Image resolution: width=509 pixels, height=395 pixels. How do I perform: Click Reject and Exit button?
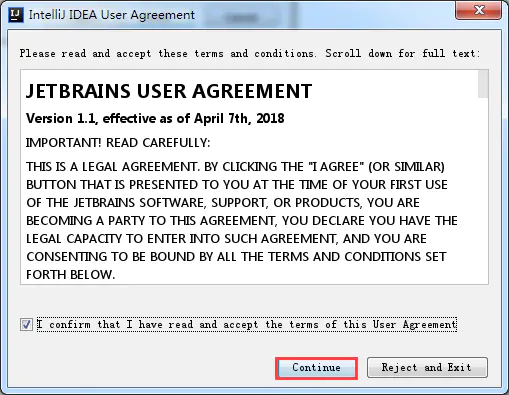427,368
